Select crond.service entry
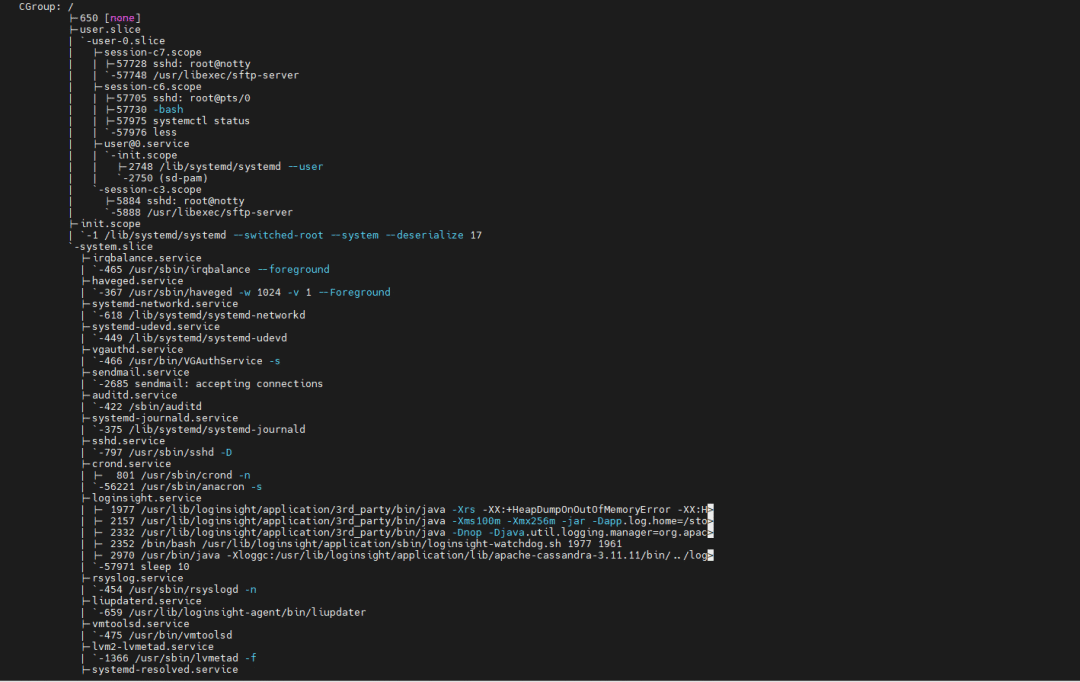Viewport: 1080px width, 682px height. pos(132,464)
